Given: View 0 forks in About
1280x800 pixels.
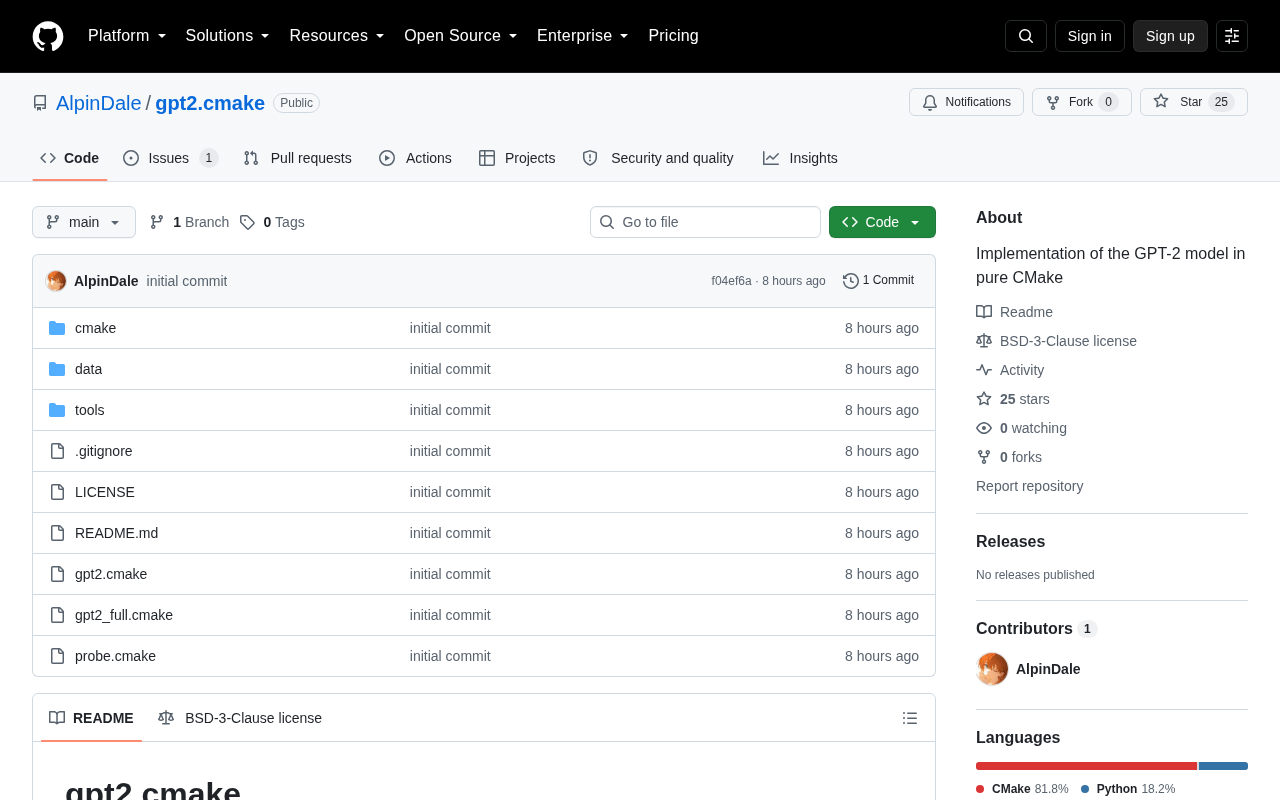Looking at the screenshot, I should [1009, 457].
